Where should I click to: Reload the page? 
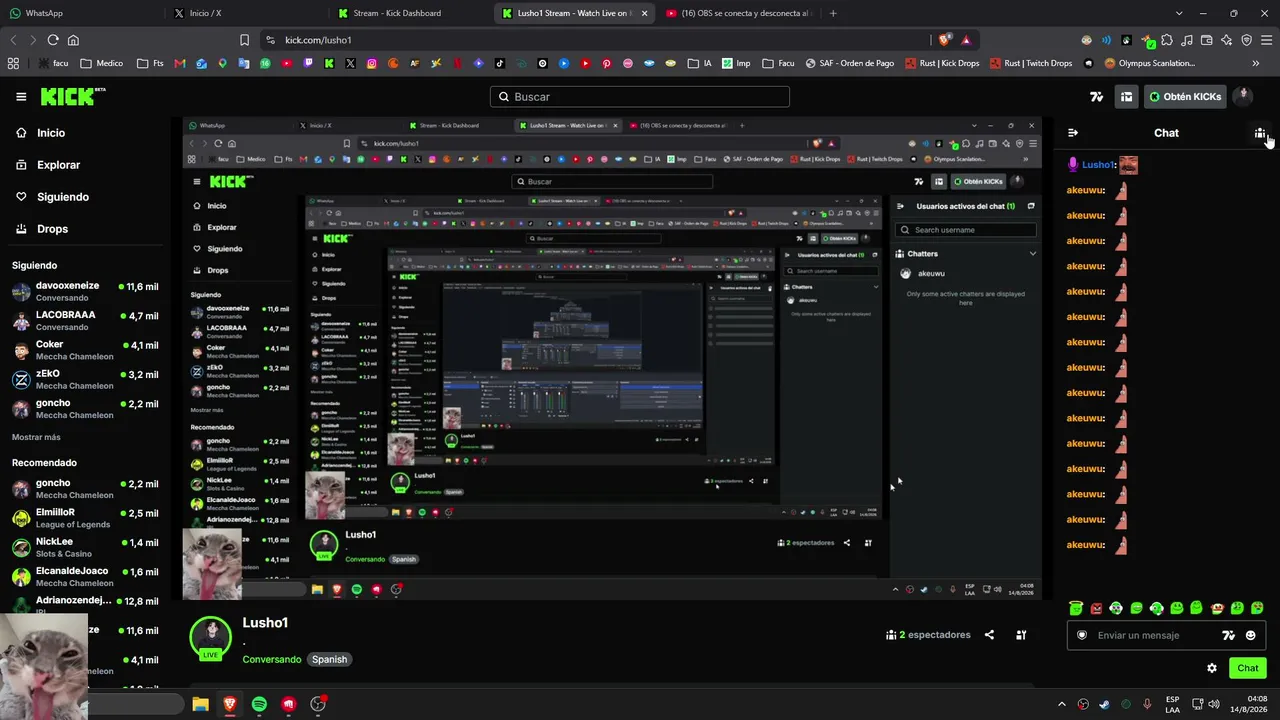[53, 40]
